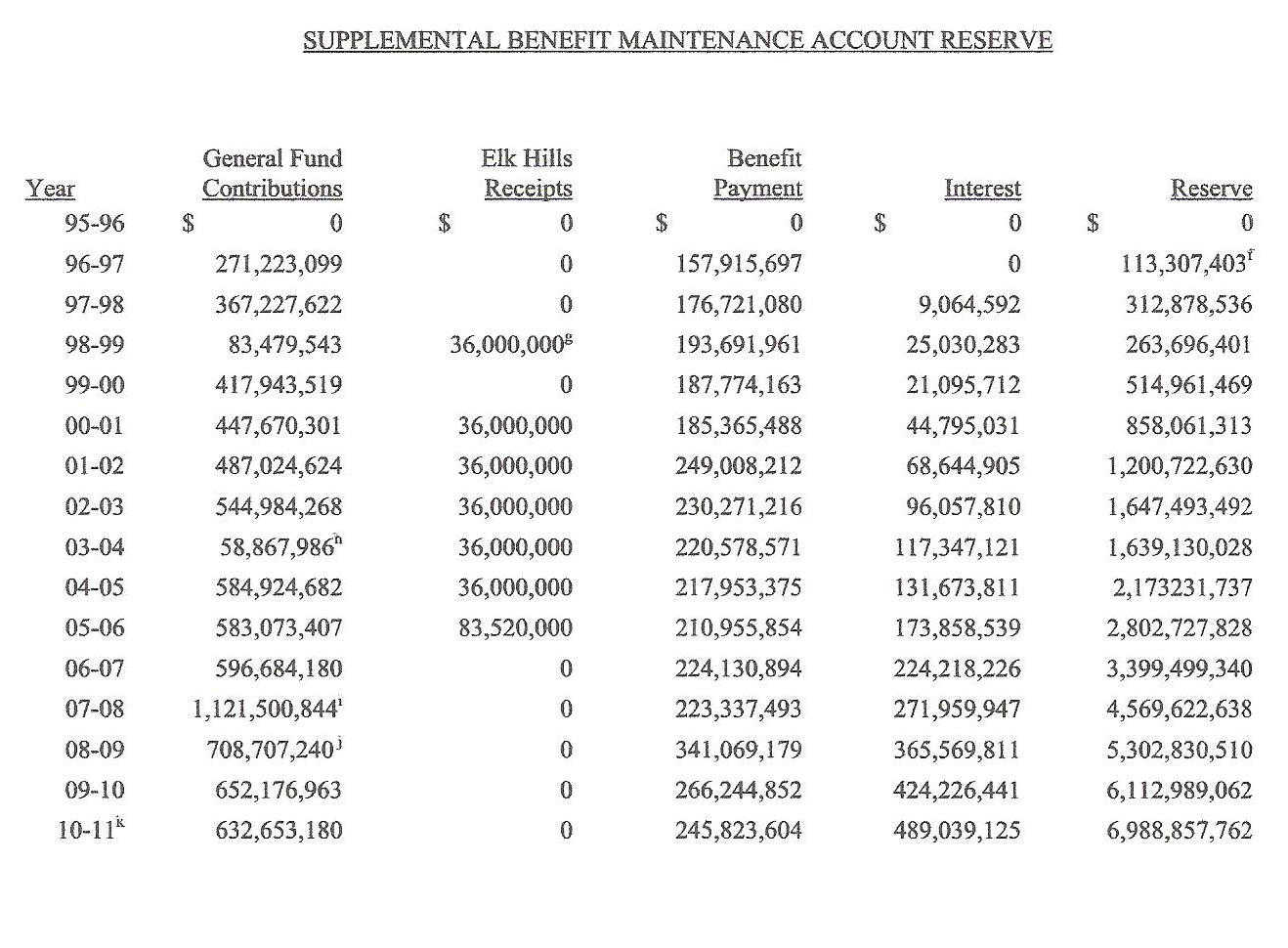Select the 36,000,000 receipts for 98-99
This screenshot has height=948, width=1288.
pyautogui.click(x=506, y=345)
